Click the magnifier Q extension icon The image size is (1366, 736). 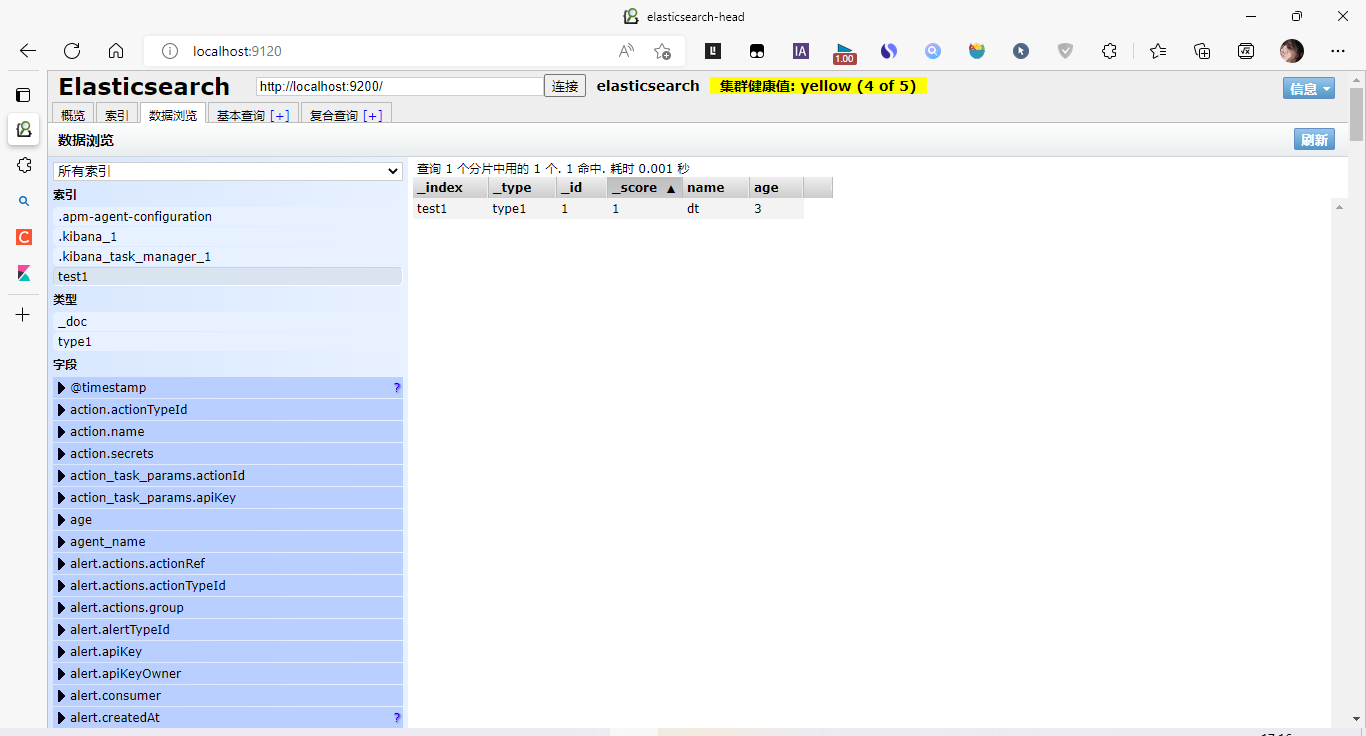coord(933,51)
